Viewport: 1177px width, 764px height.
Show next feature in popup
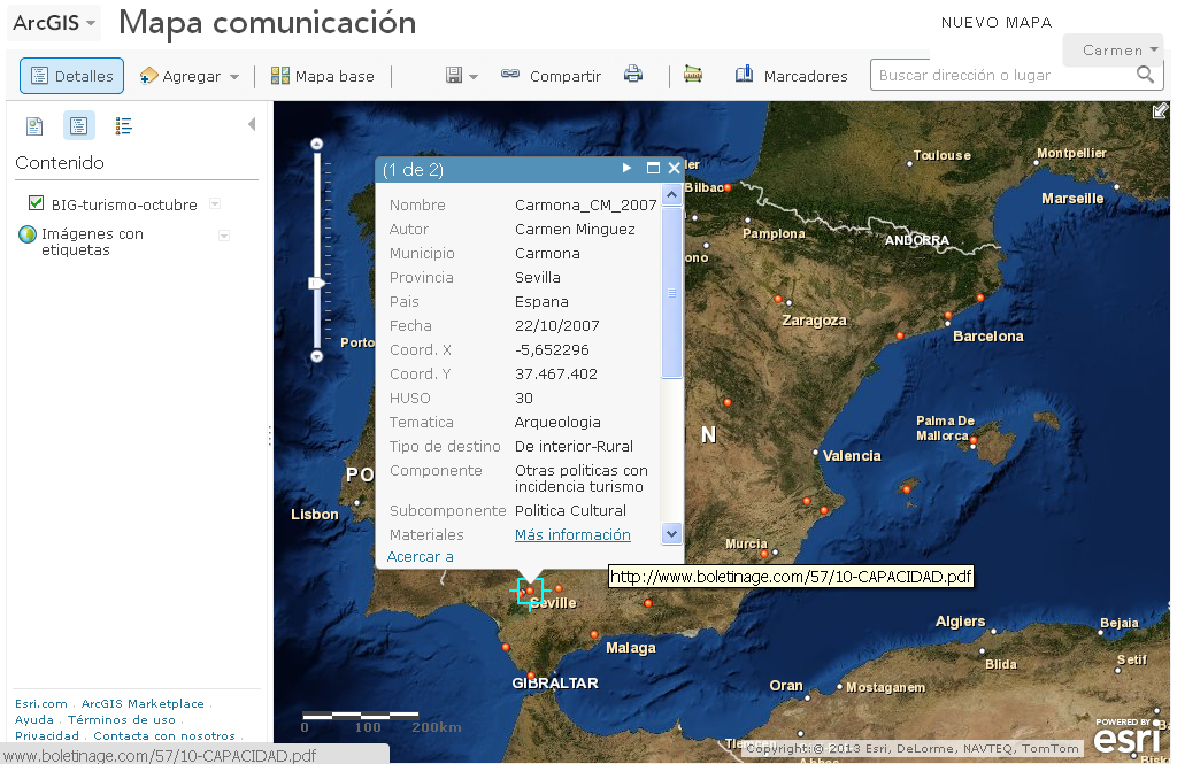tap(627, 168)
